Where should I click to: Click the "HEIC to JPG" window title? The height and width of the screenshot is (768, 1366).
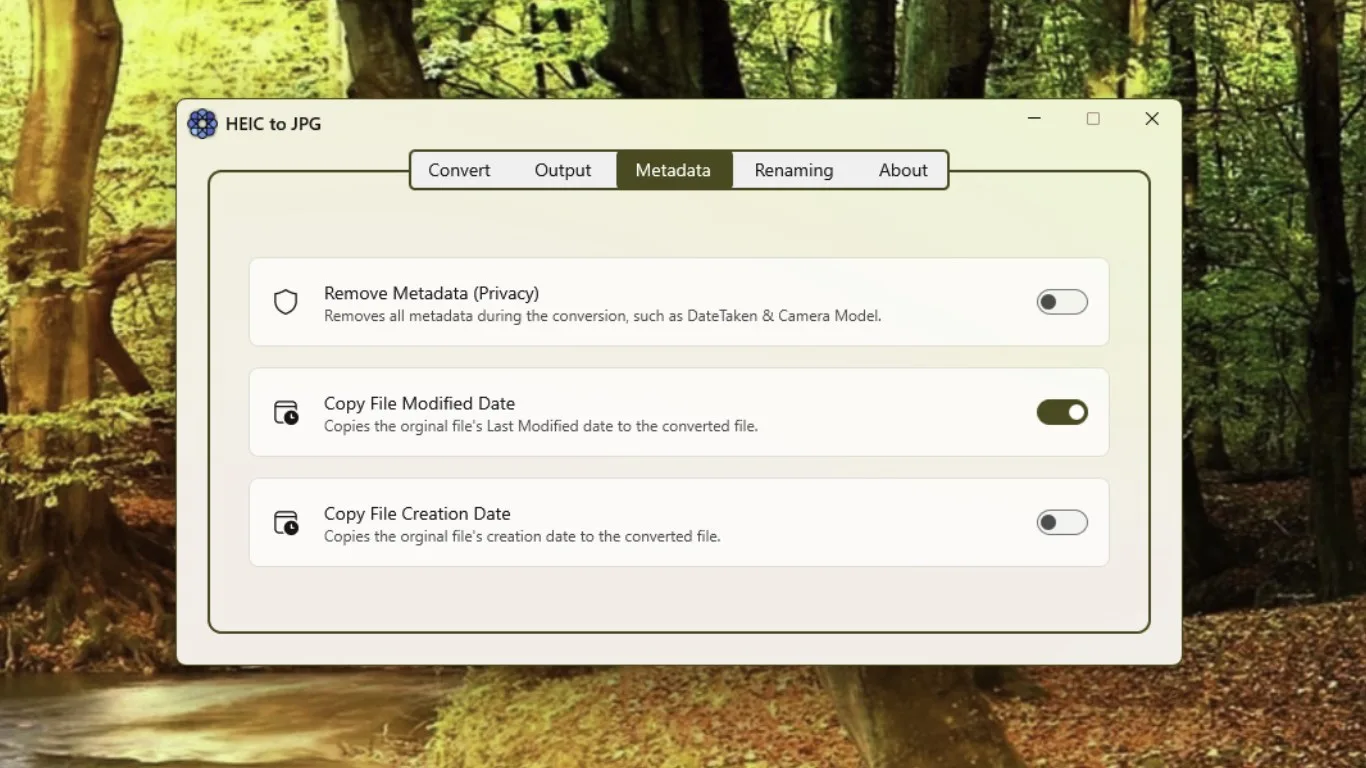[273, 124]
